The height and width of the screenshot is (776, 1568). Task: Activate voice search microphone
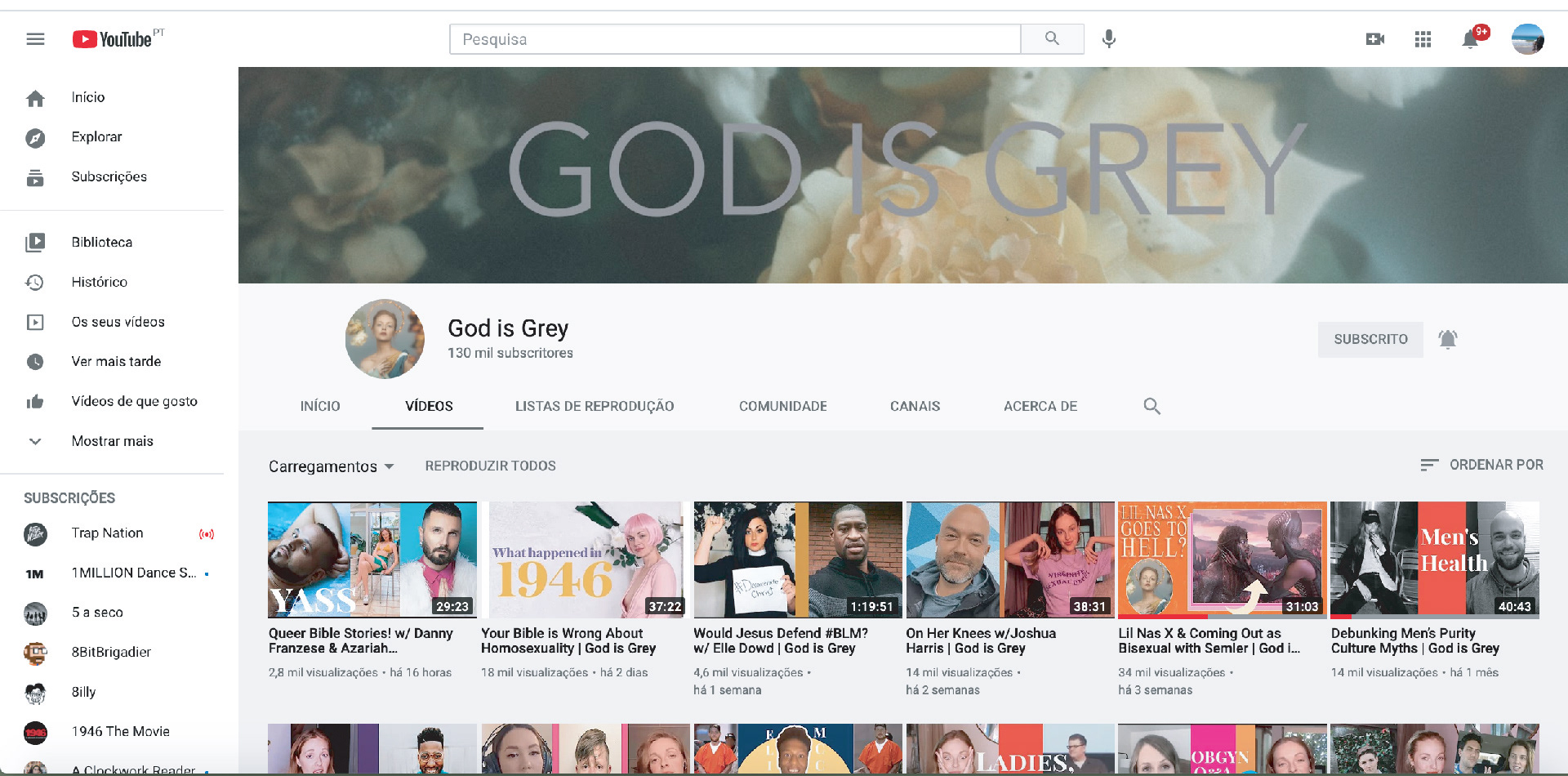pyautogui.click(x=1108, y=38)
